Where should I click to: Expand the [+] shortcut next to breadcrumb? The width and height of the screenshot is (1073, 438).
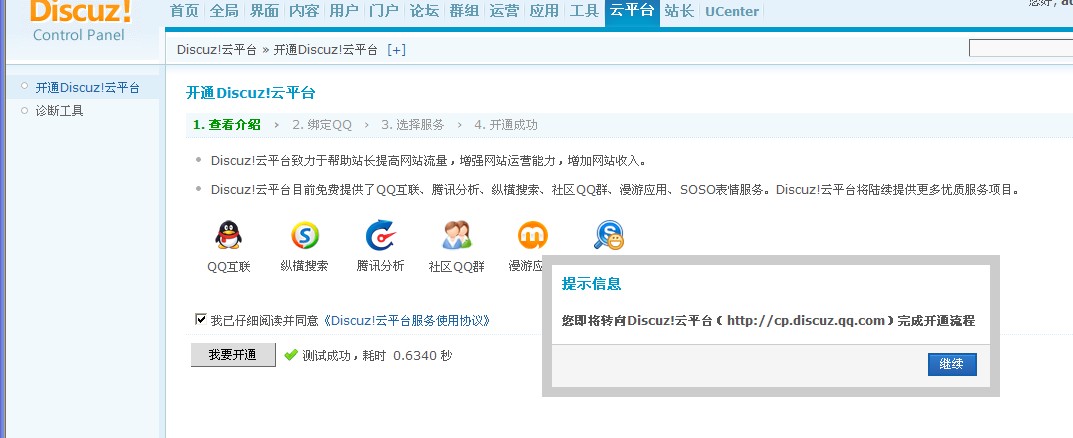click(396, 50)
